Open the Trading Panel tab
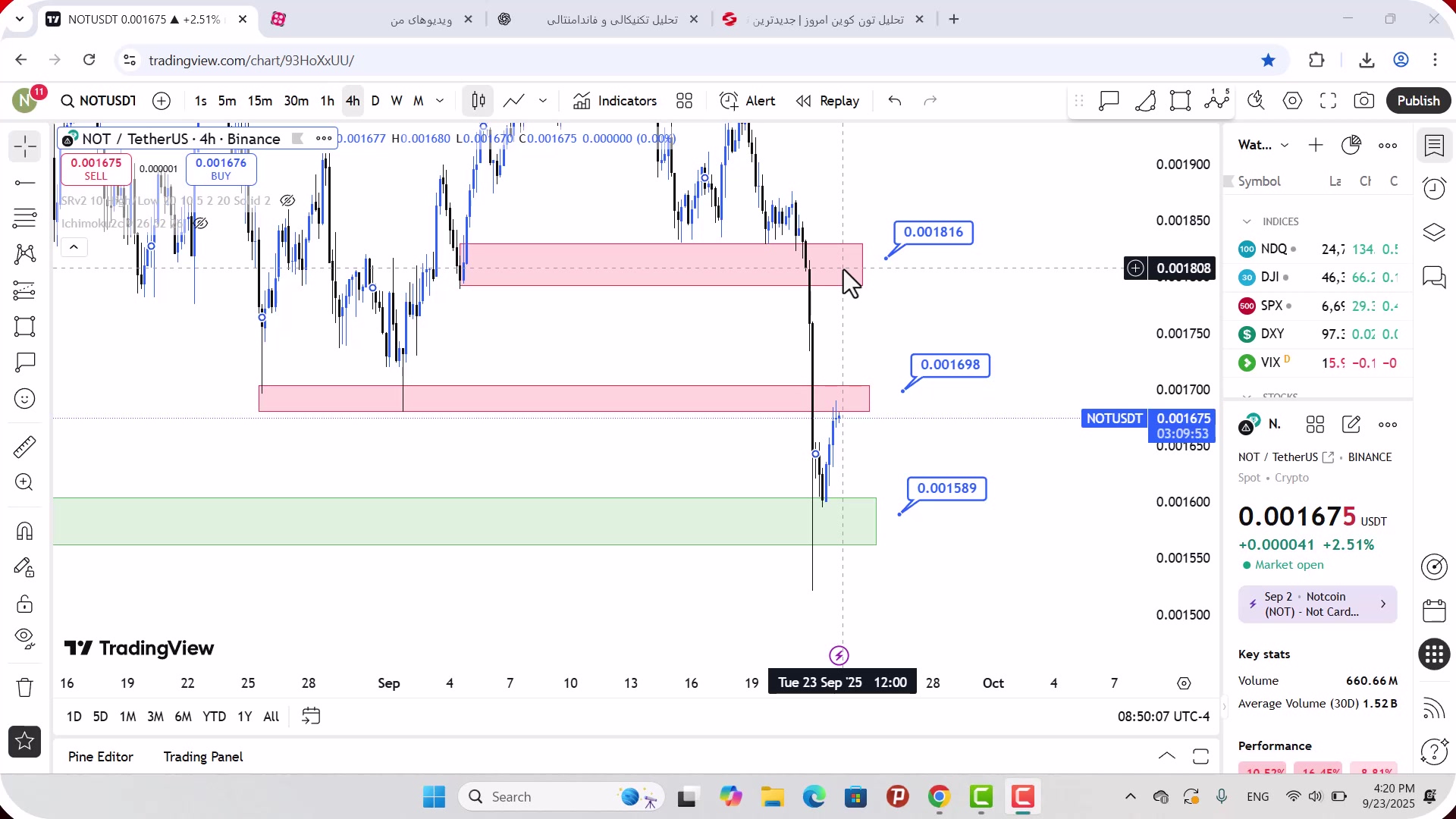This screenshot has width=1456, height=819. point(203,757)
